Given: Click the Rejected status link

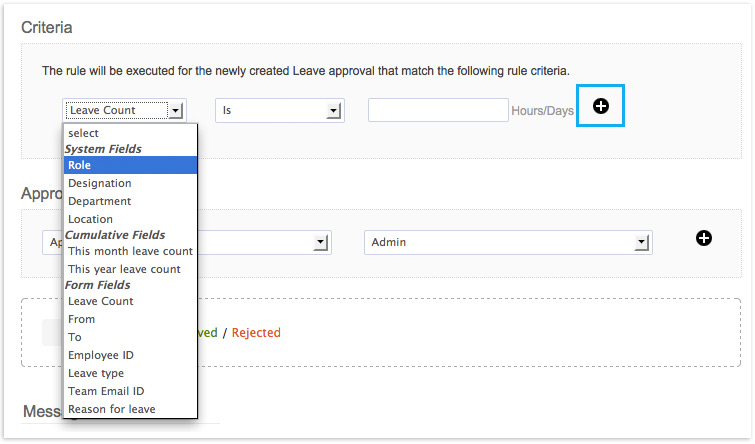Looking at the screenshot, I should [256, 333].
